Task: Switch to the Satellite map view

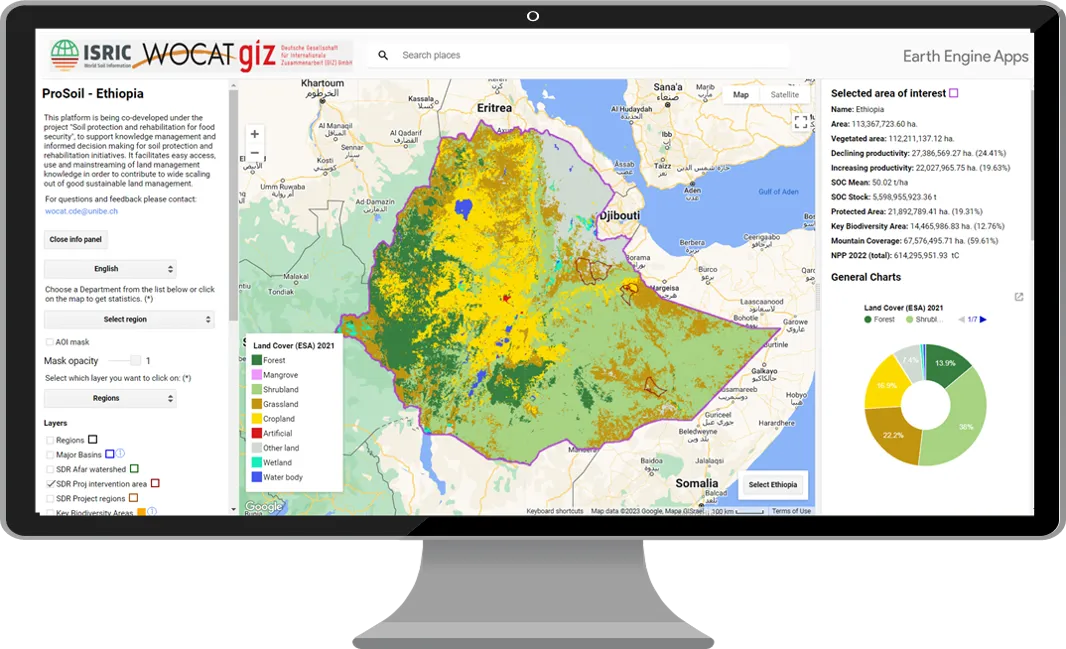Action: [x=784, y=95]
